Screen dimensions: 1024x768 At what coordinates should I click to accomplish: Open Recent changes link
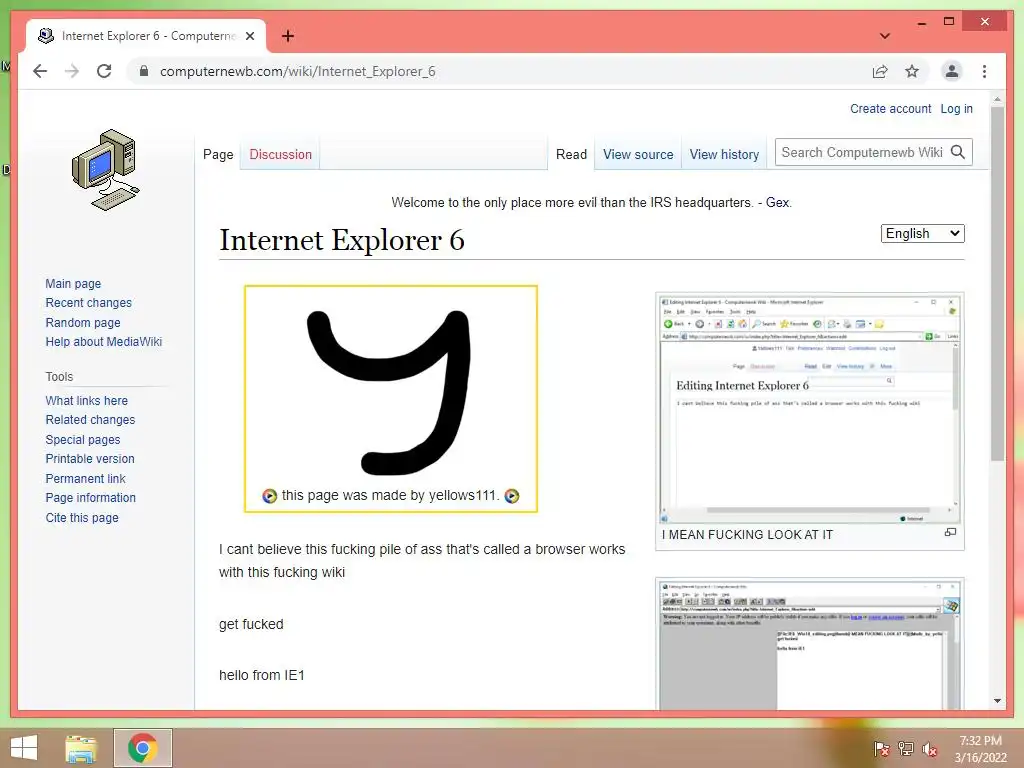[x=88, y=303]
